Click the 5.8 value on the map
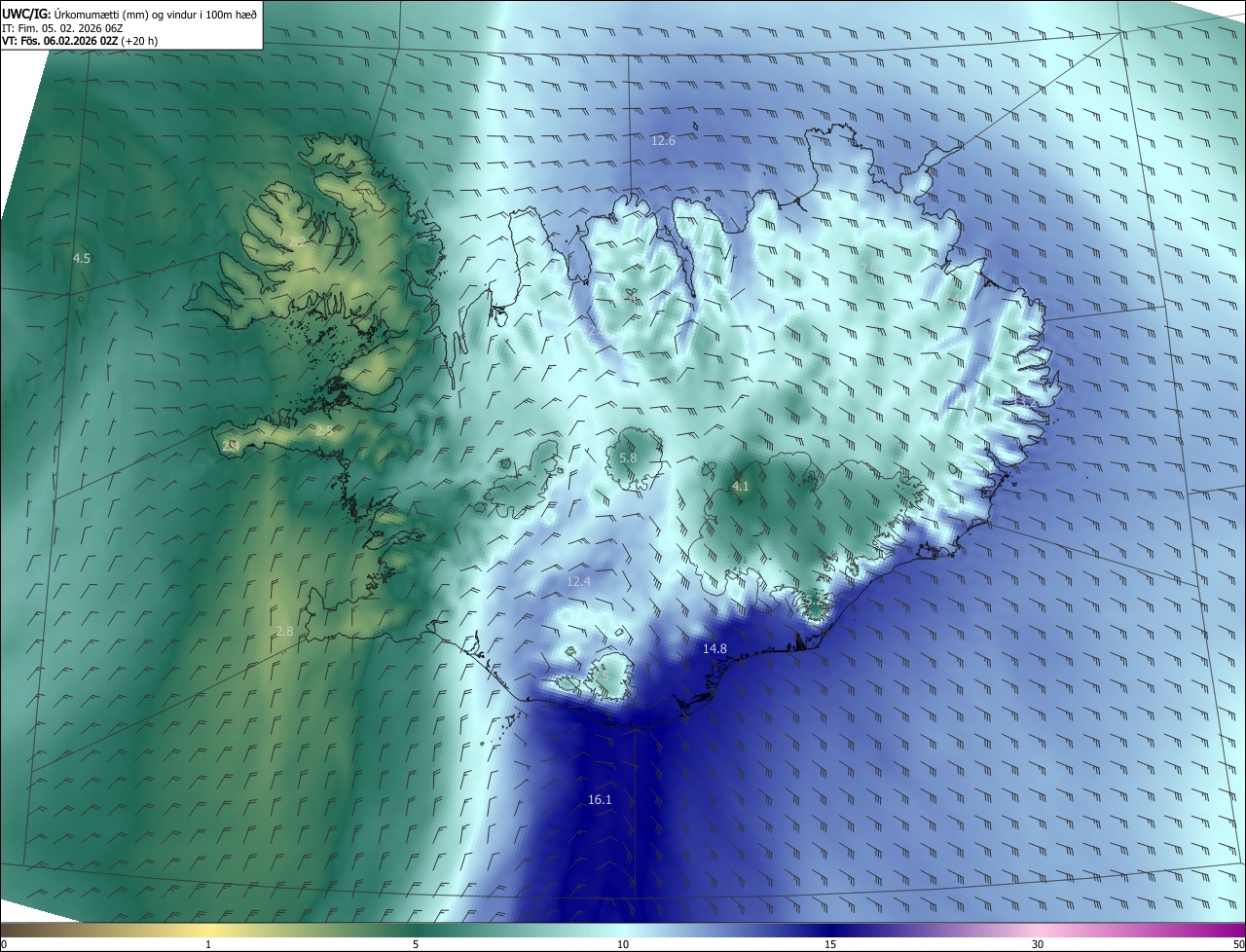1246x952 pixels. pos(628,458)
